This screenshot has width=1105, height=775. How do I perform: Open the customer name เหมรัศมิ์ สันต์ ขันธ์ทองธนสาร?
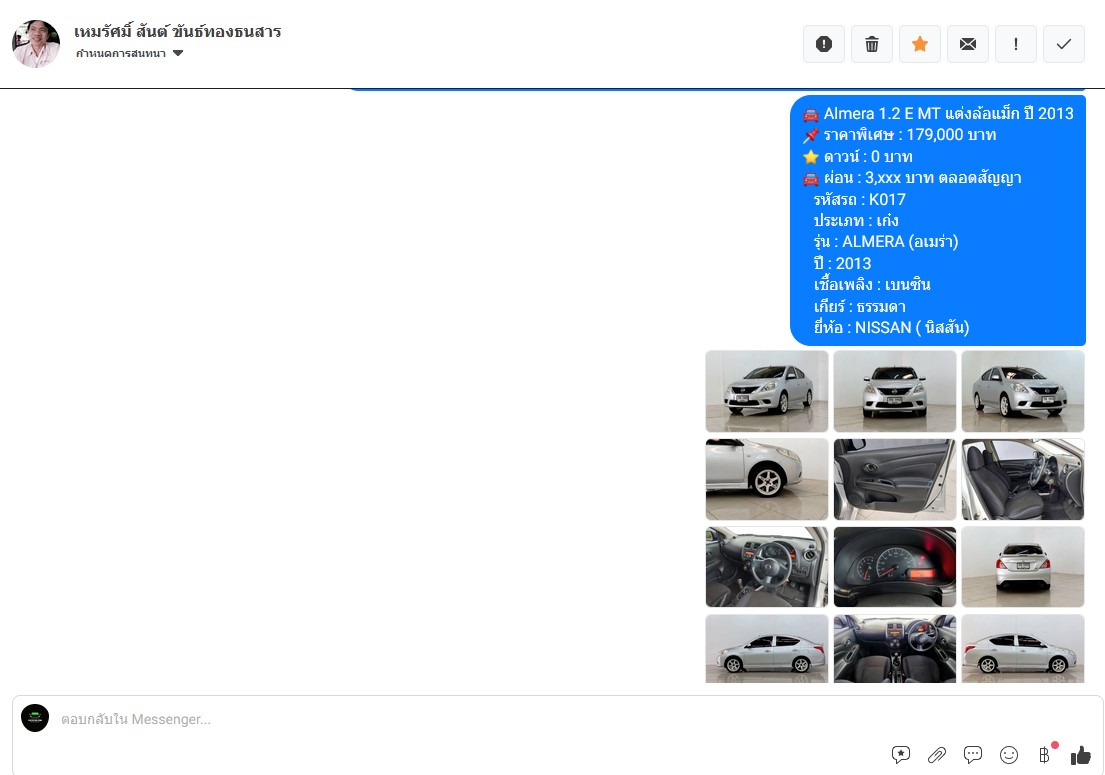click(x=178, y=32)
